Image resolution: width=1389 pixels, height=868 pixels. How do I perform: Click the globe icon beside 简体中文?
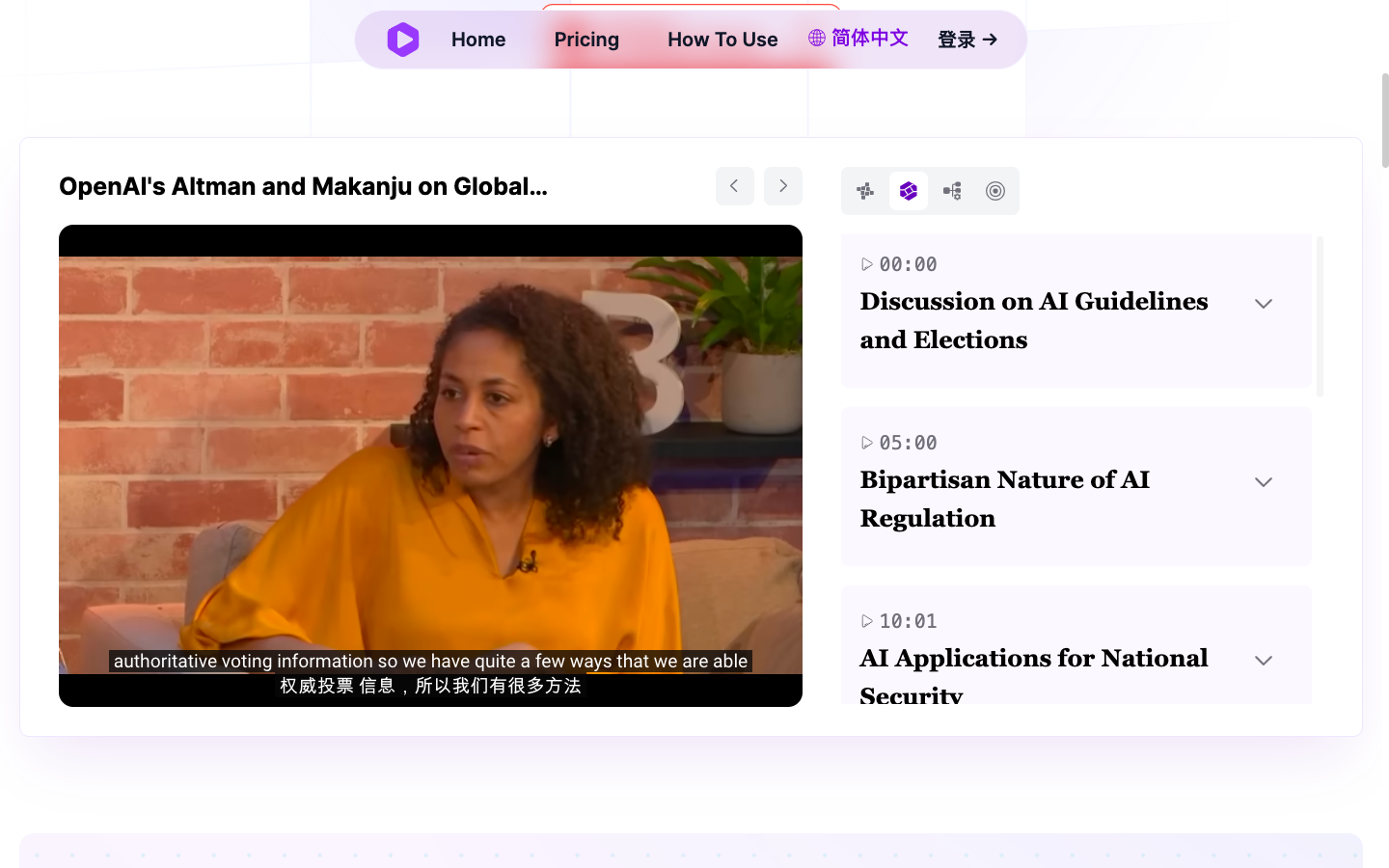pyautogui.click(x=817, y=38)
